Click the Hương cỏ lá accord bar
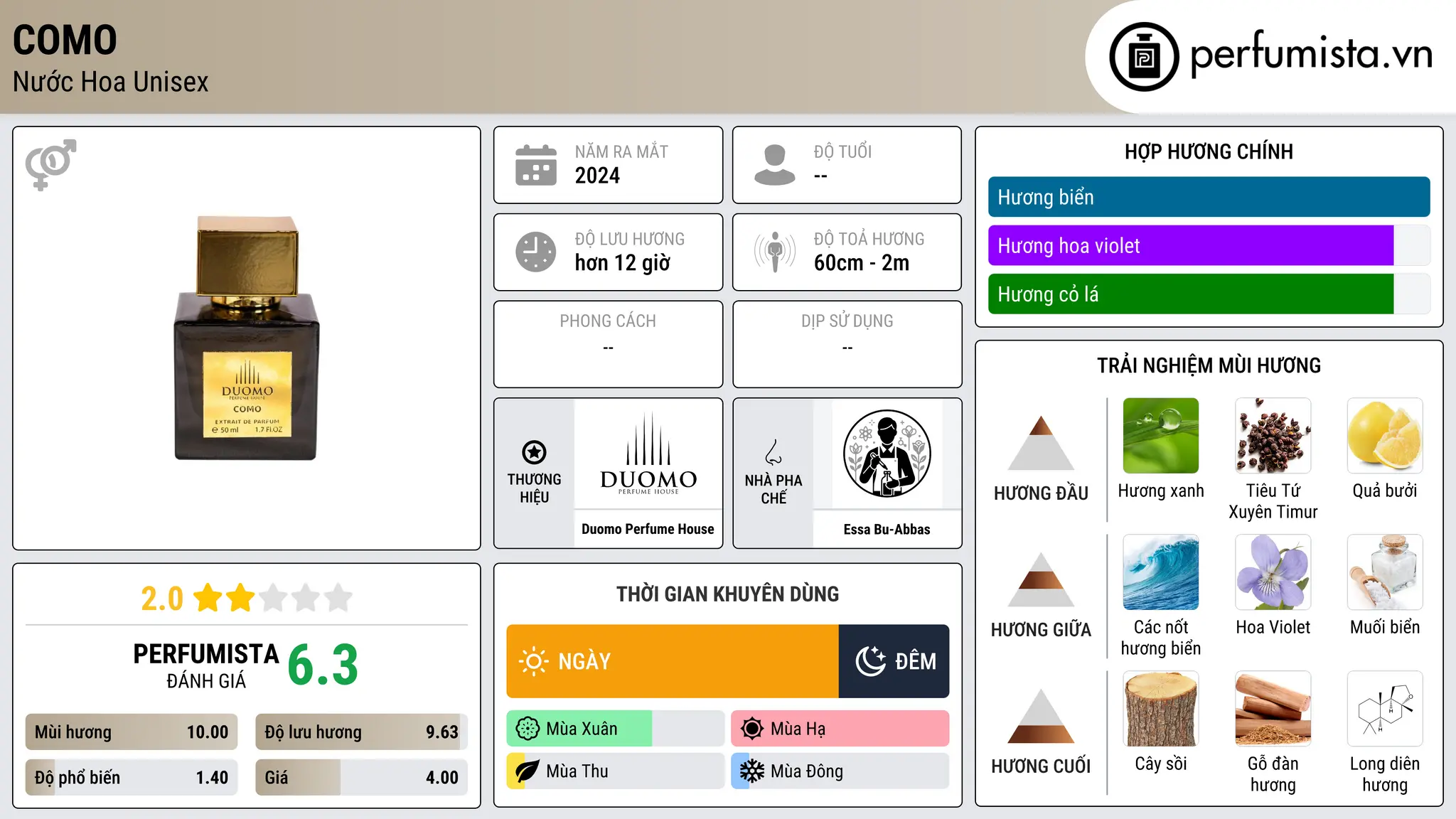 click(1209, 294)
